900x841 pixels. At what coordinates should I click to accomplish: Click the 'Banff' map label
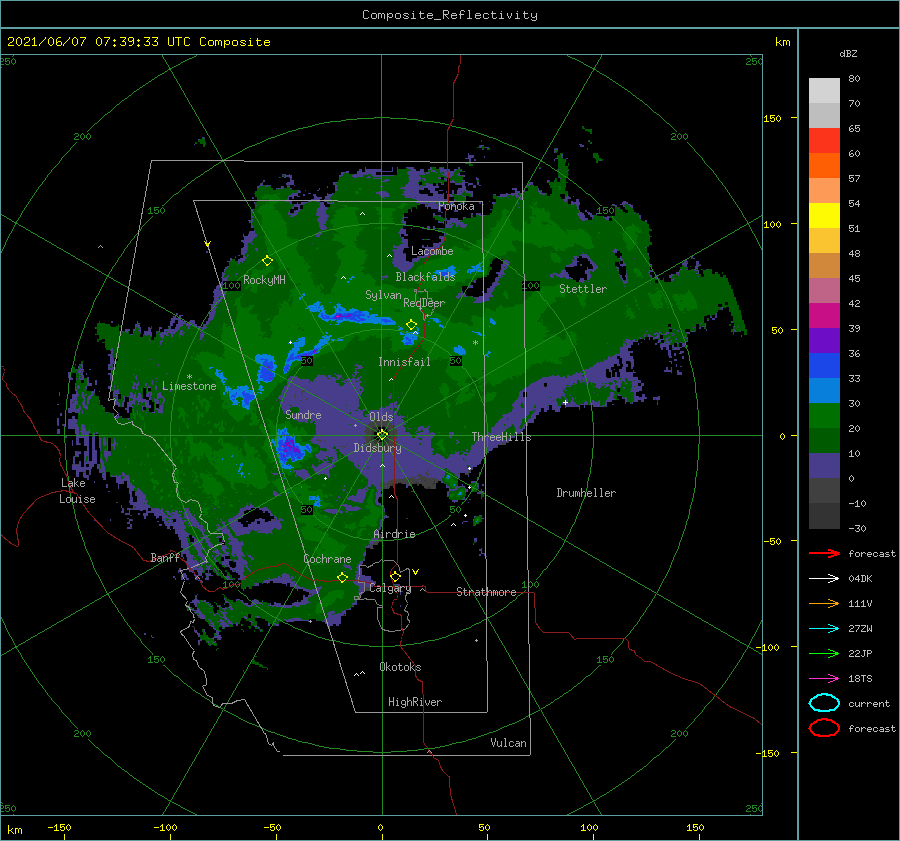[165, 557]
